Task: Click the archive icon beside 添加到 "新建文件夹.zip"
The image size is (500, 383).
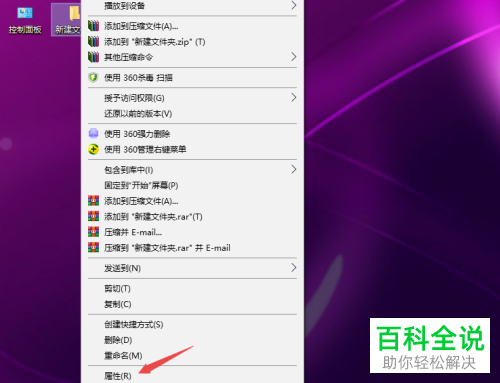Action: 93,41
